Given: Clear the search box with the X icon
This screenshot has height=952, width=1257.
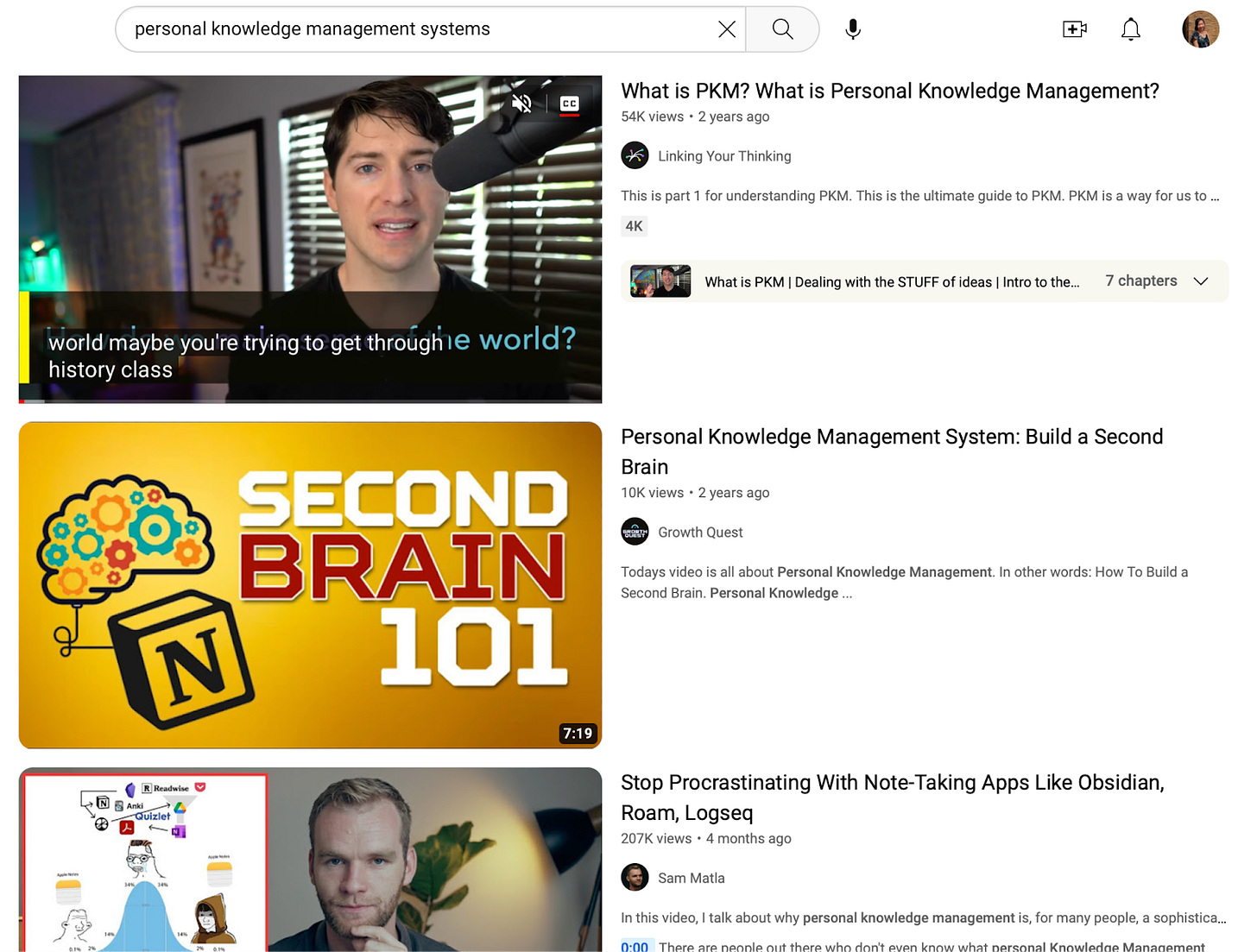Looking at the screenshot, I should point(727,29).
